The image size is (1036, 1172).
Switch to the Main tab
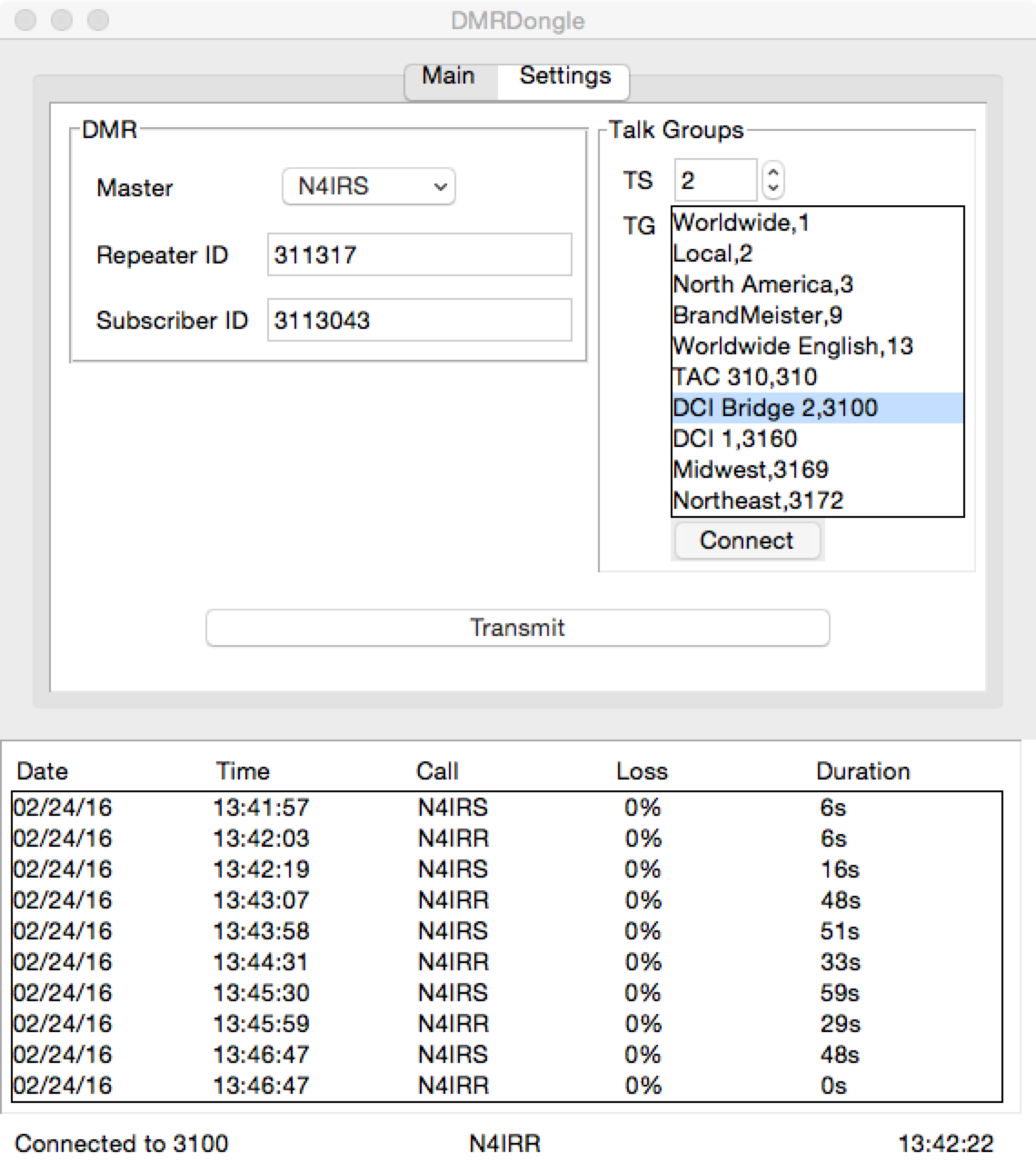[451, 76]
